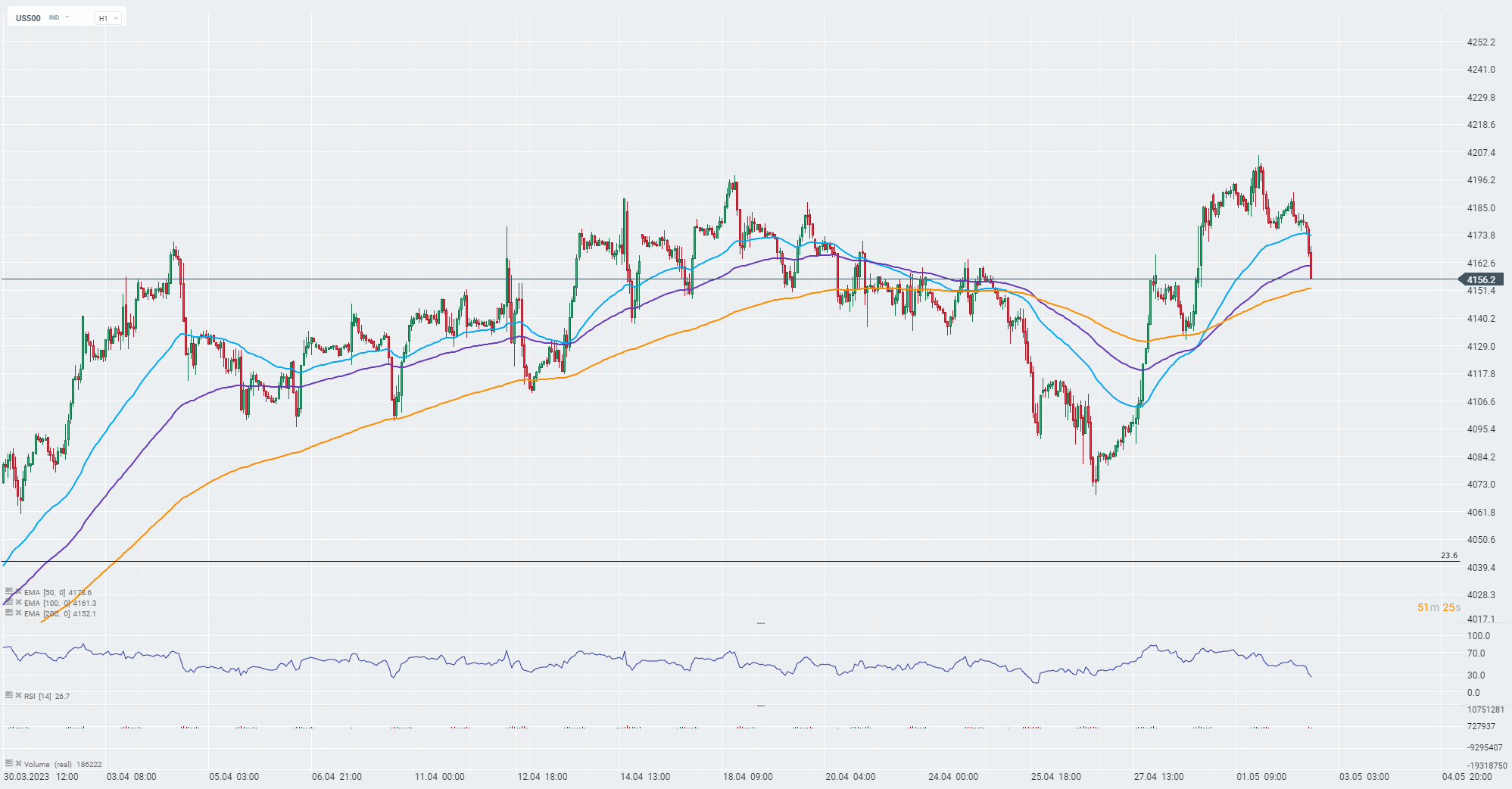Screen dimensions: 1512x789
Task: Open the H1 timeframe dropdown
Action: [108, 18]
